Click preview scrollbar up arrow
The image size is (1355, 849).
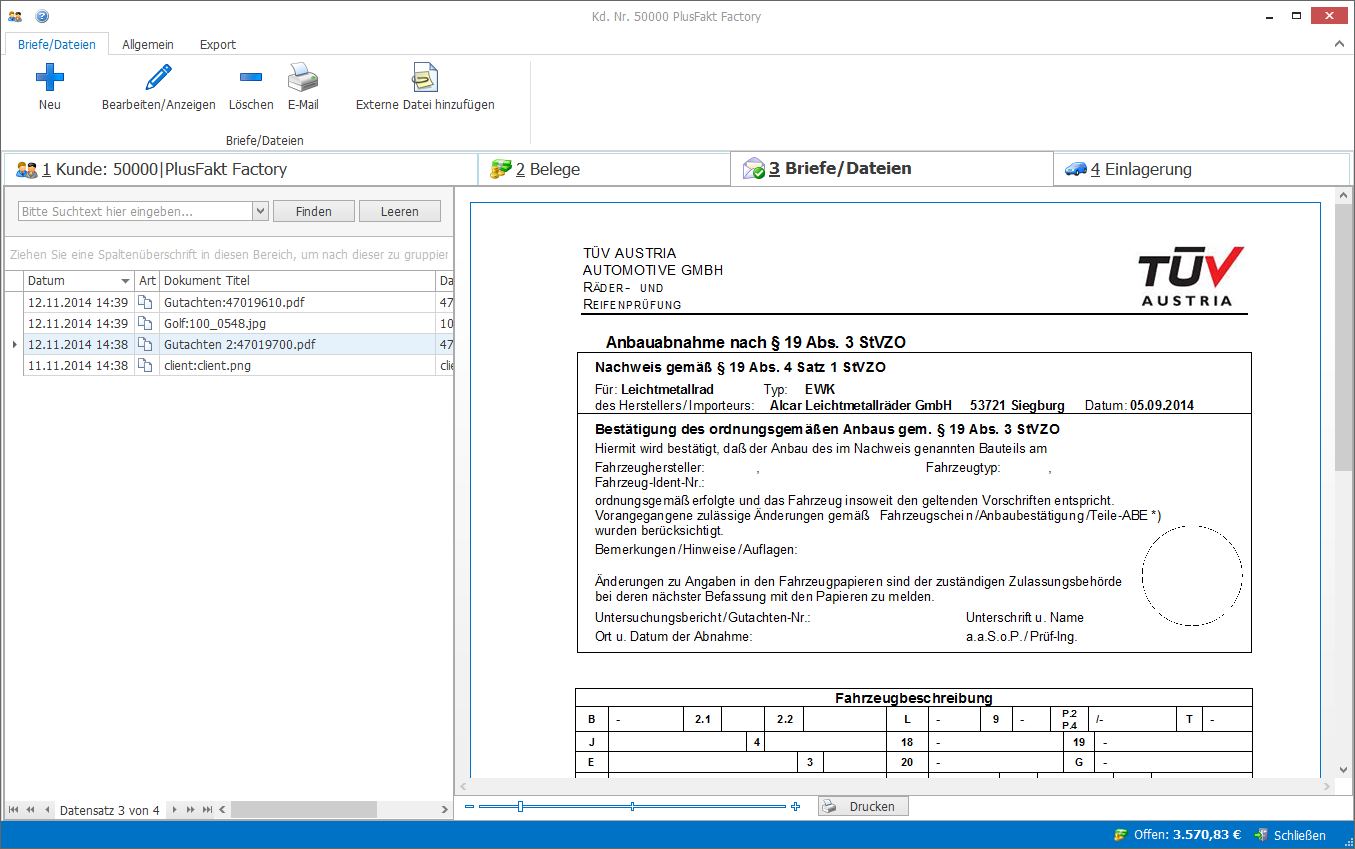1343,195
